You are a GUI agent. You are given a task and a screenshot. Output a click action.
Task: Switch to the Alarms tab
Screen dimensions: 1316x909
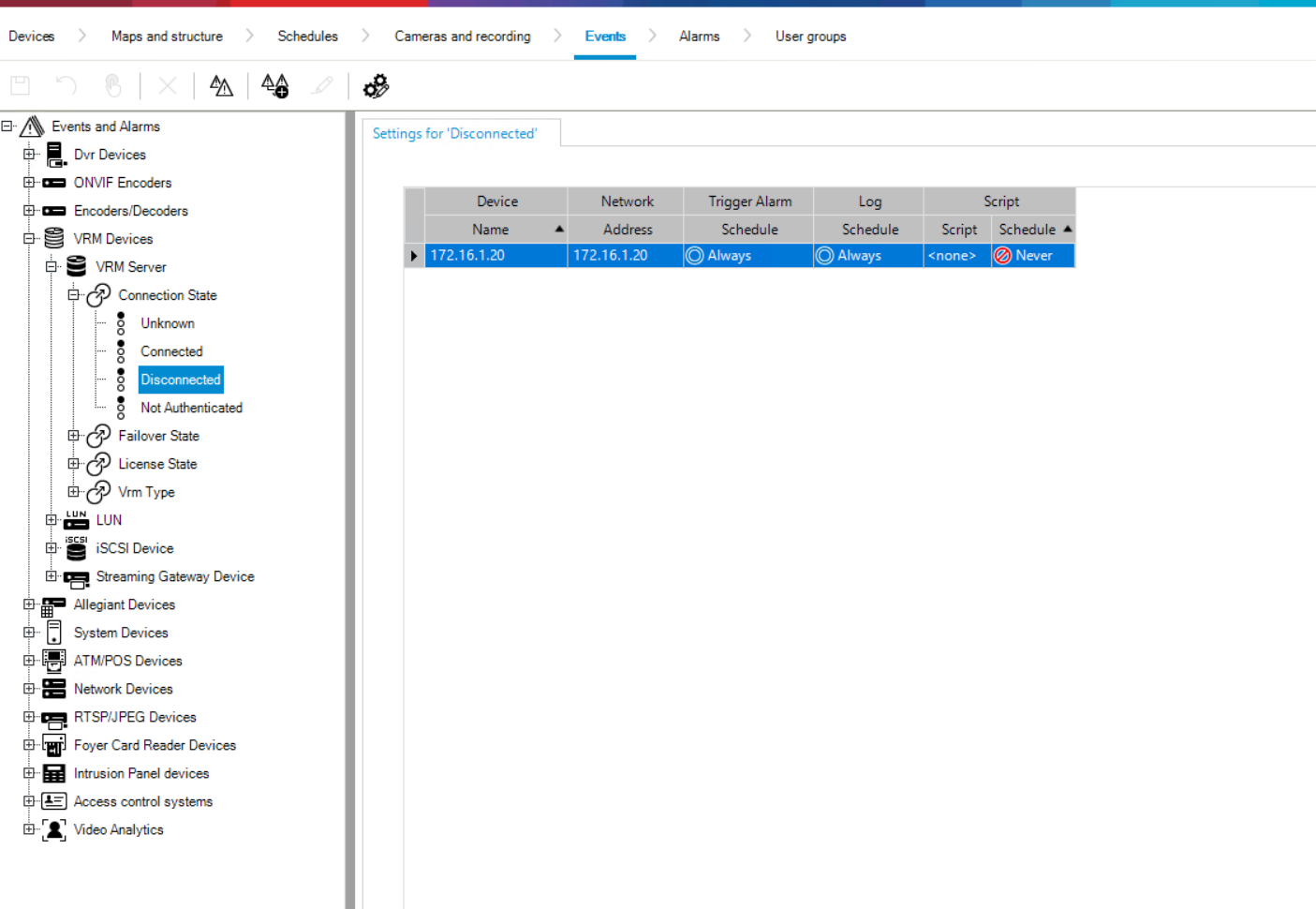(699, 37)
